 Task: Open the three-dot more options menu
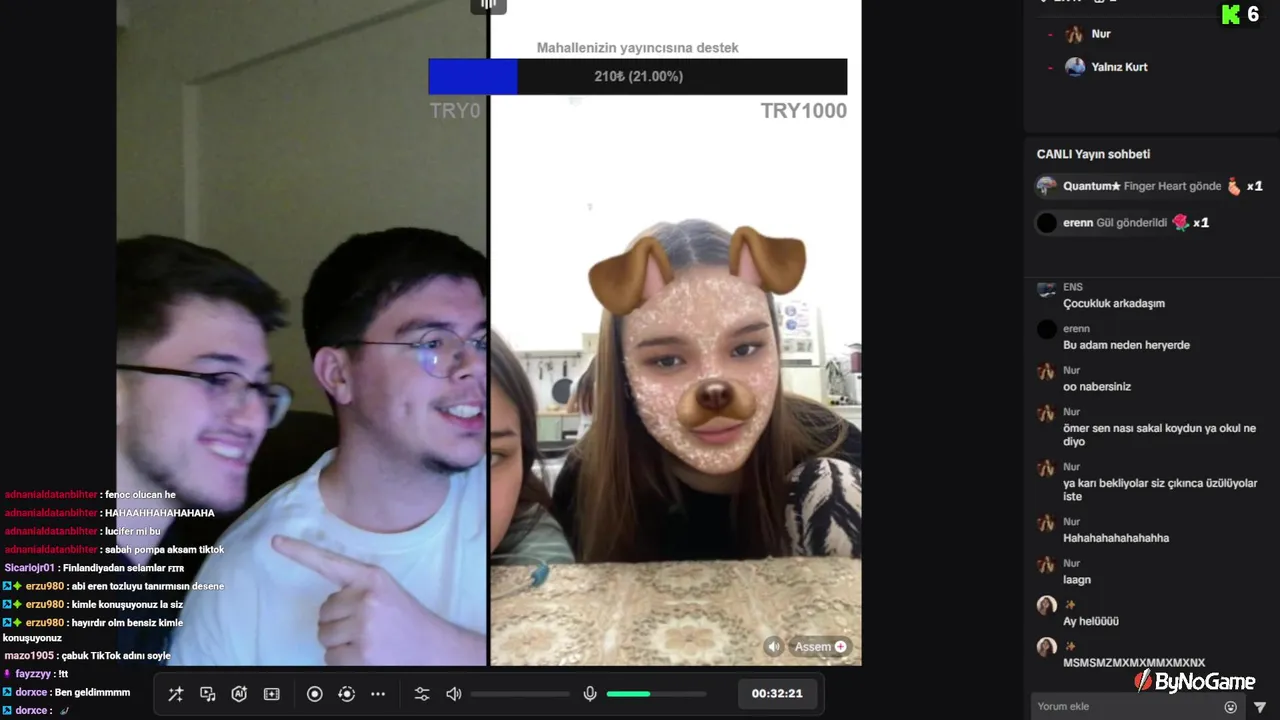378,694
